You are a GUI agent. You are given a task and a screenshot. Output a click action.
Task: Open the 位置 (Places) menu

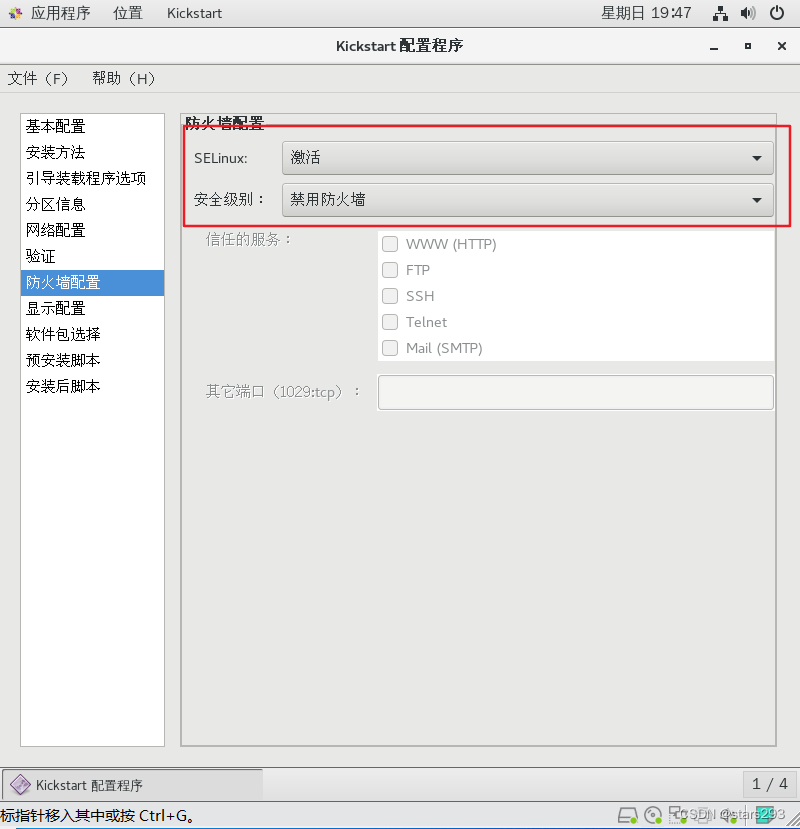(x=128, y=13)
